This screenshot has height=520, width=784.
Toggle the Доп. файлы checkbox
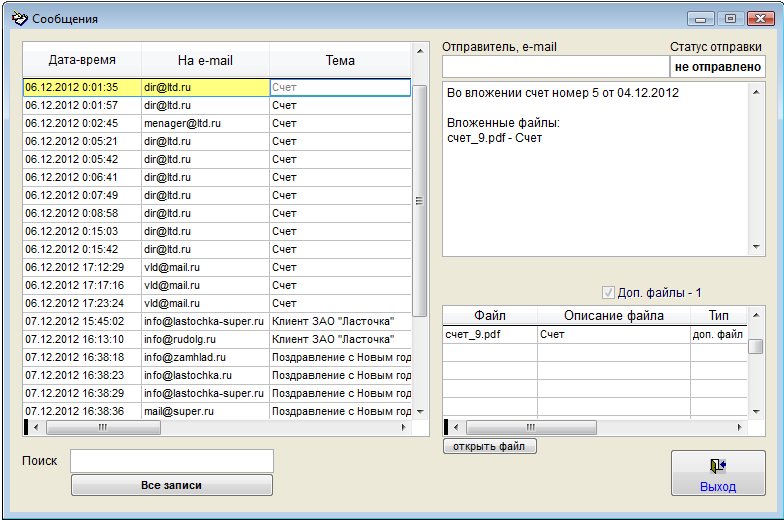point(608,293)
